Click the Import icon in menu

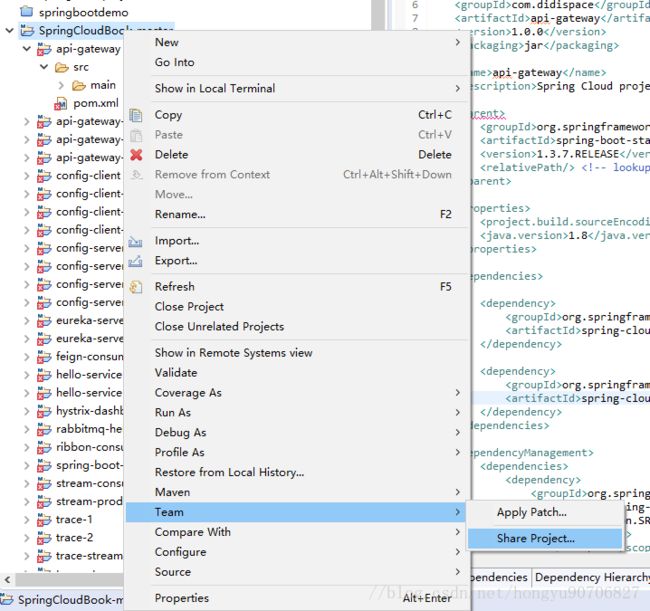pyautogui.click(x=136, y=241)
